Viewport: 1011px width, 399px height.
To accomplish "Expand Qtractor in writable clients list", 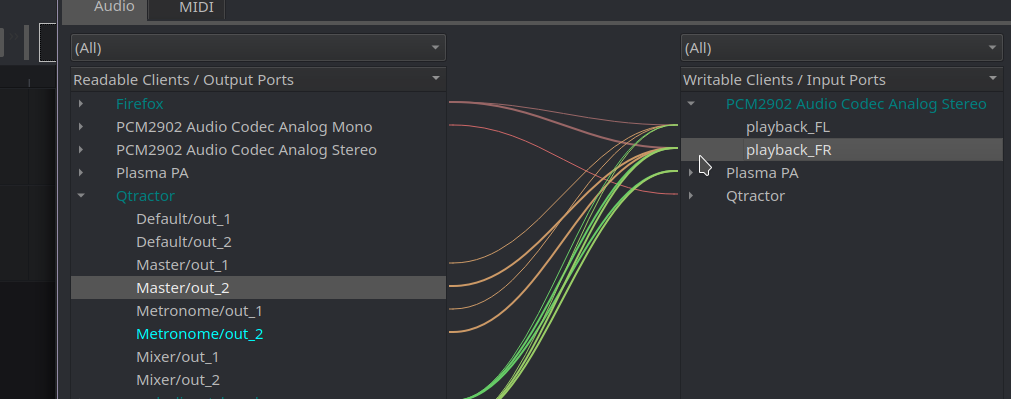I will click(x=691, y=195).
